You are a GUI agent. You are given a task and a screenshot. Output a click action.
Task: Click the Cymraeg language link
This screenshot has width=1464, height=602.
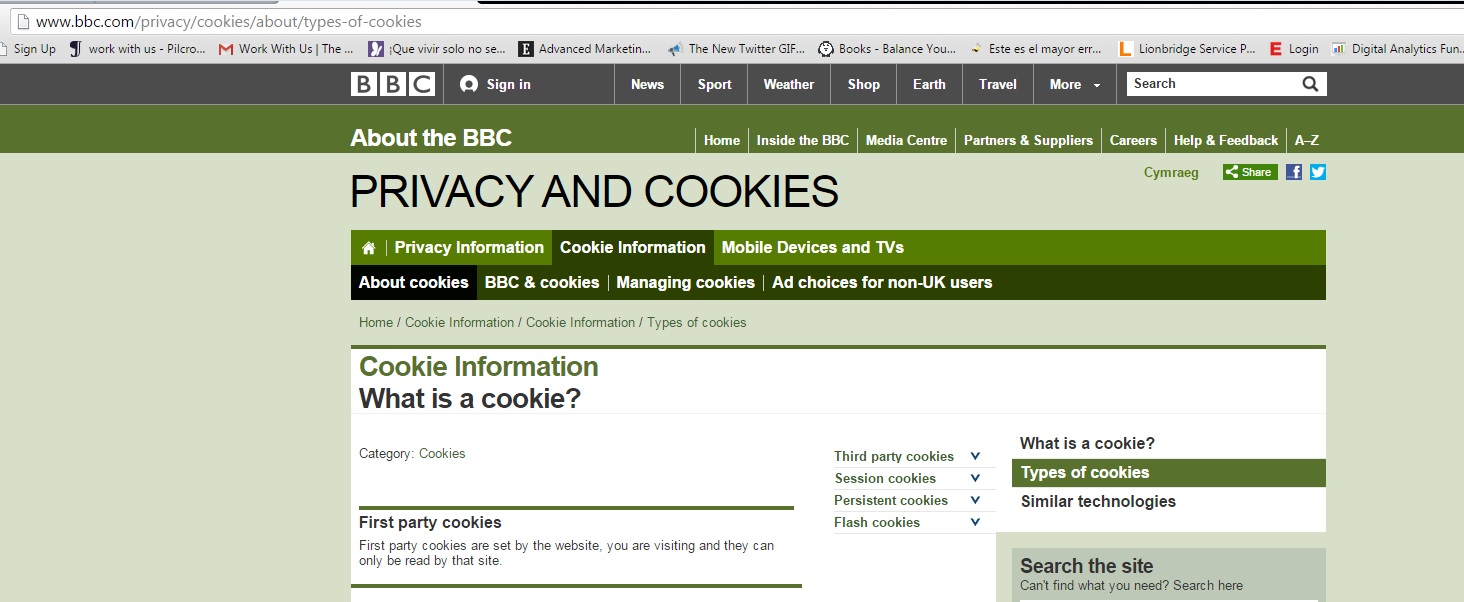[1171, 172]
